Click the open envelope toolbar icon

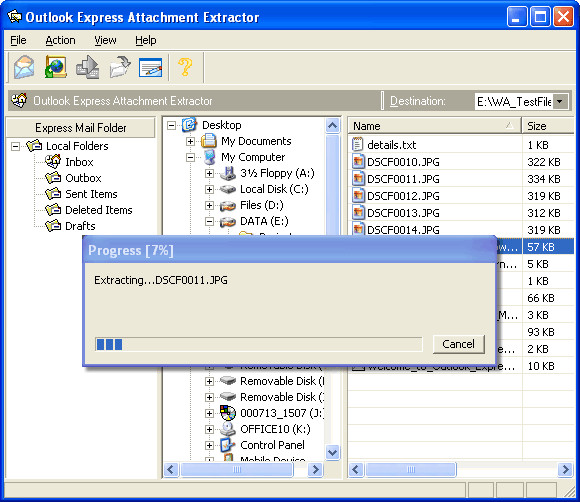24,67
